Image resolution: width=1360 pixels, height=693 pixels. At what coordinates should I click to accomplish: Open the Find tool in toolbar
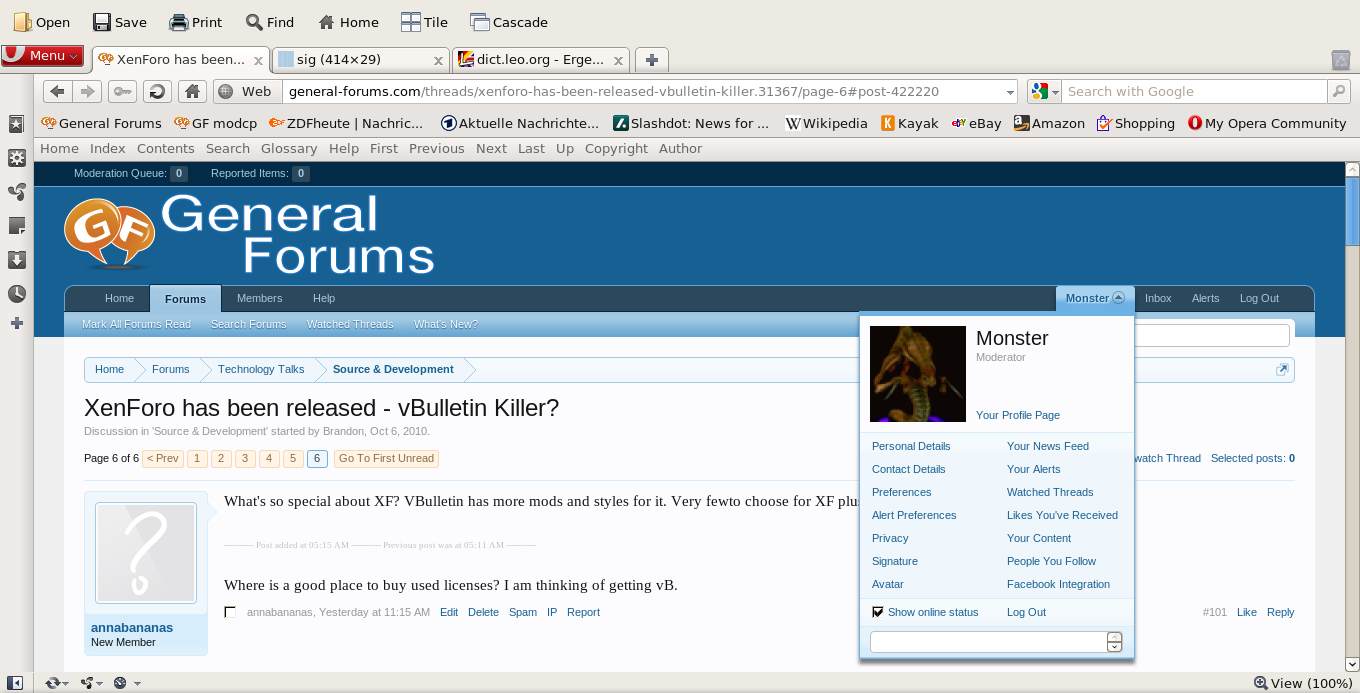[270, 22]
